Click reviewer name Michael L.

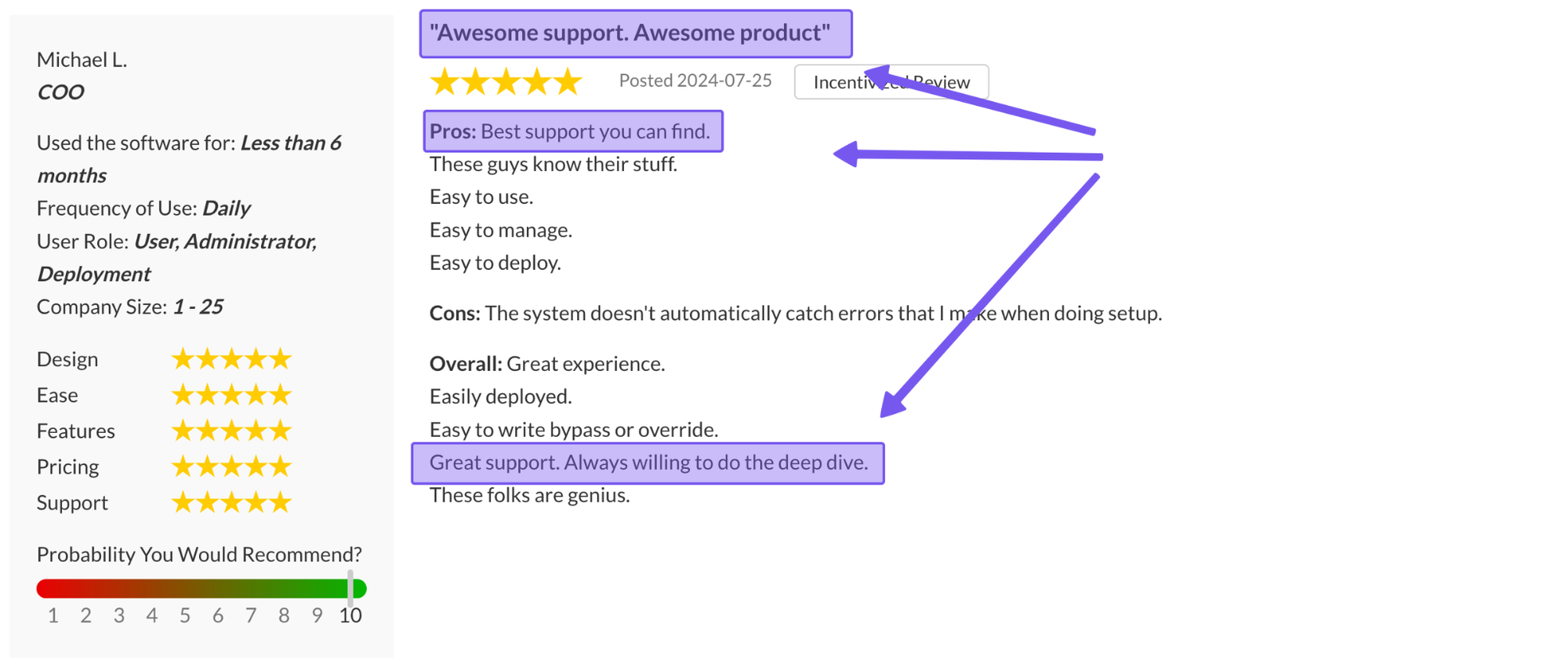pos(82,60)
